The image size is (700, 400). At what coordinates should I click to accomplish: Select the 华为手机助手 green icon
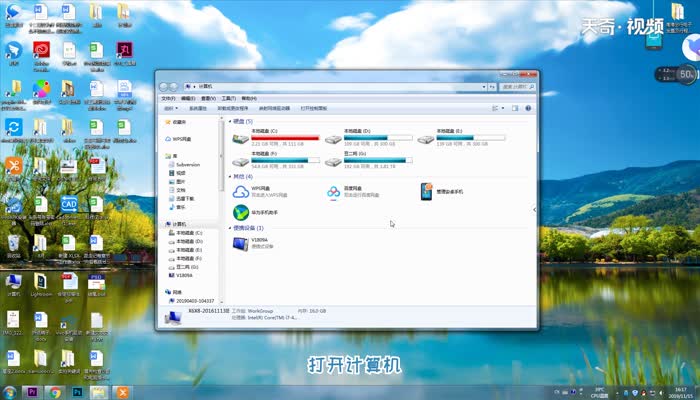click(x=241, y=212)
